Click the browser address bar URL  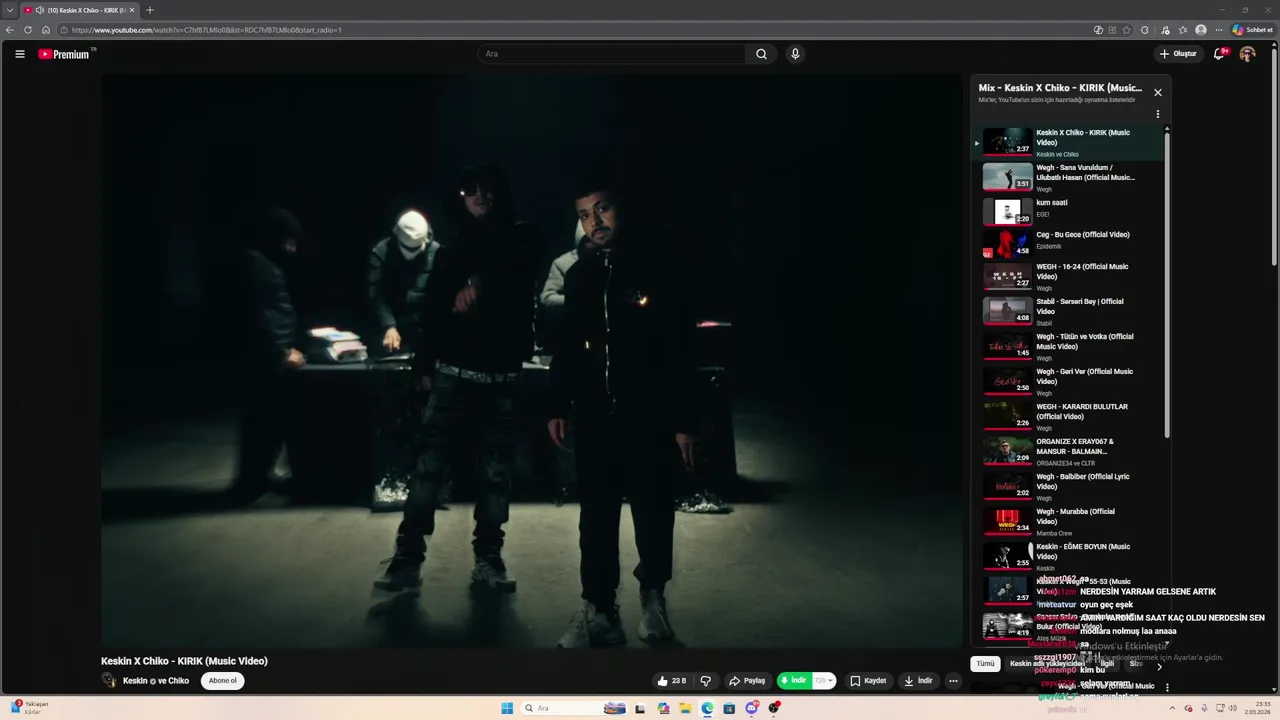coord(206,30)
